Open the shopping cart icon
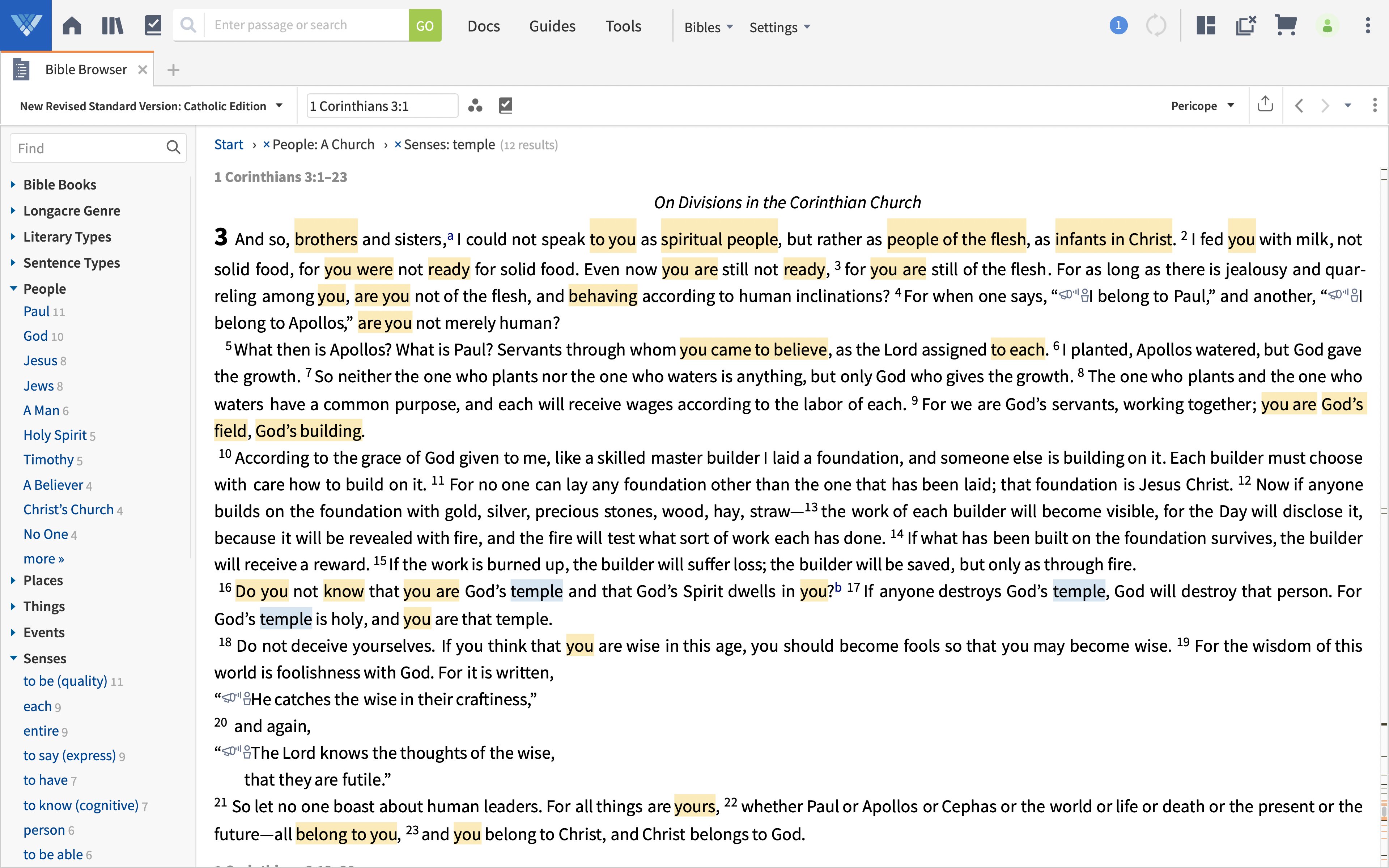Screen dimensions: 1389x868 pyautogui.click(x=1286, y=25)
